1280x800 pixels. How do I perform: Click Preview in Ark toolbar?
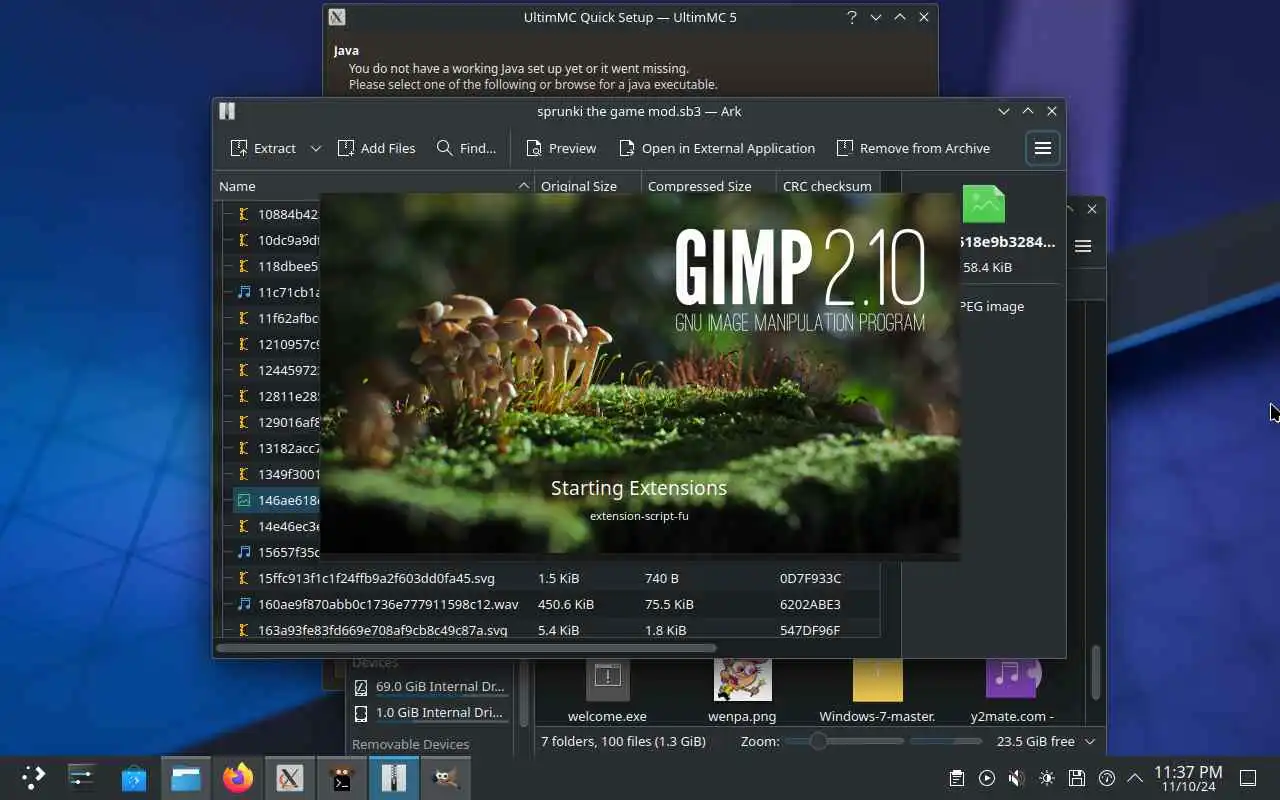click(x=561, y=148)
